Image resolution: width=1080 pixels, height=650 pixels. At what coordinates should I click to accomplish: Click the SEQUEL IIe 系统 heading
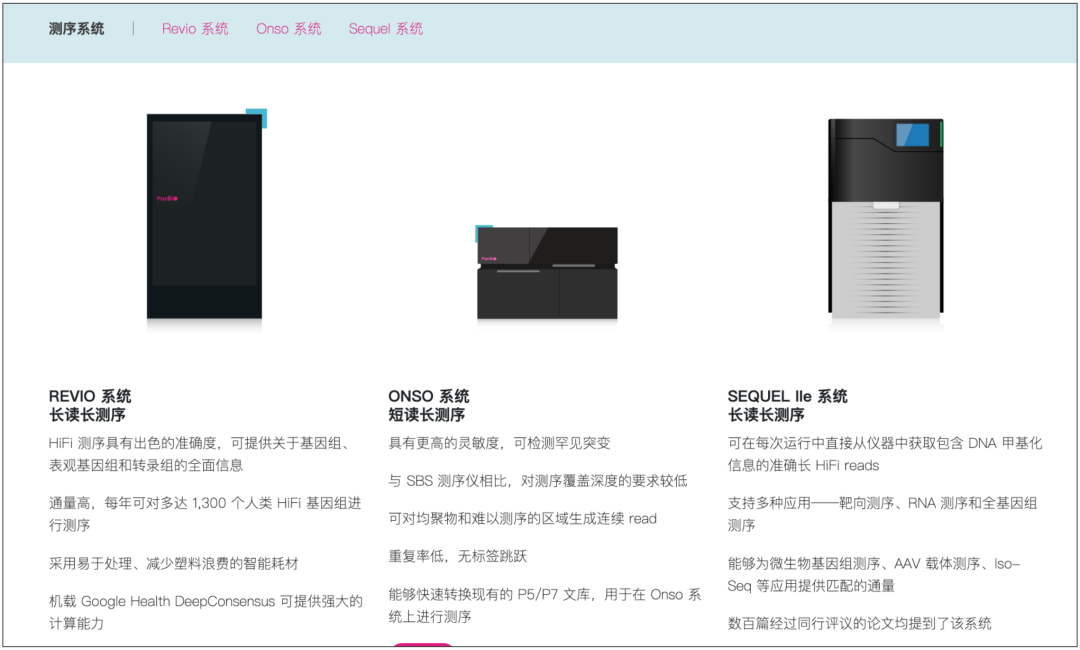(x=787, y=396)
